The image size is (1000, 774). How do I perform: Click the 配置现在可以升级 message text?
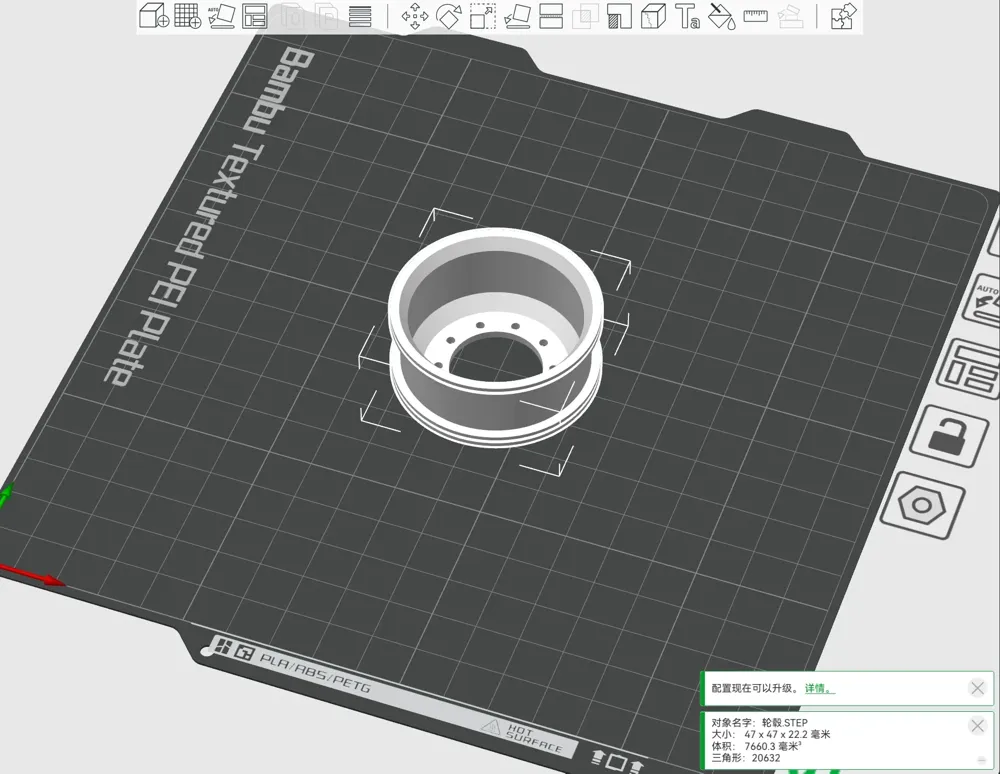752,689
